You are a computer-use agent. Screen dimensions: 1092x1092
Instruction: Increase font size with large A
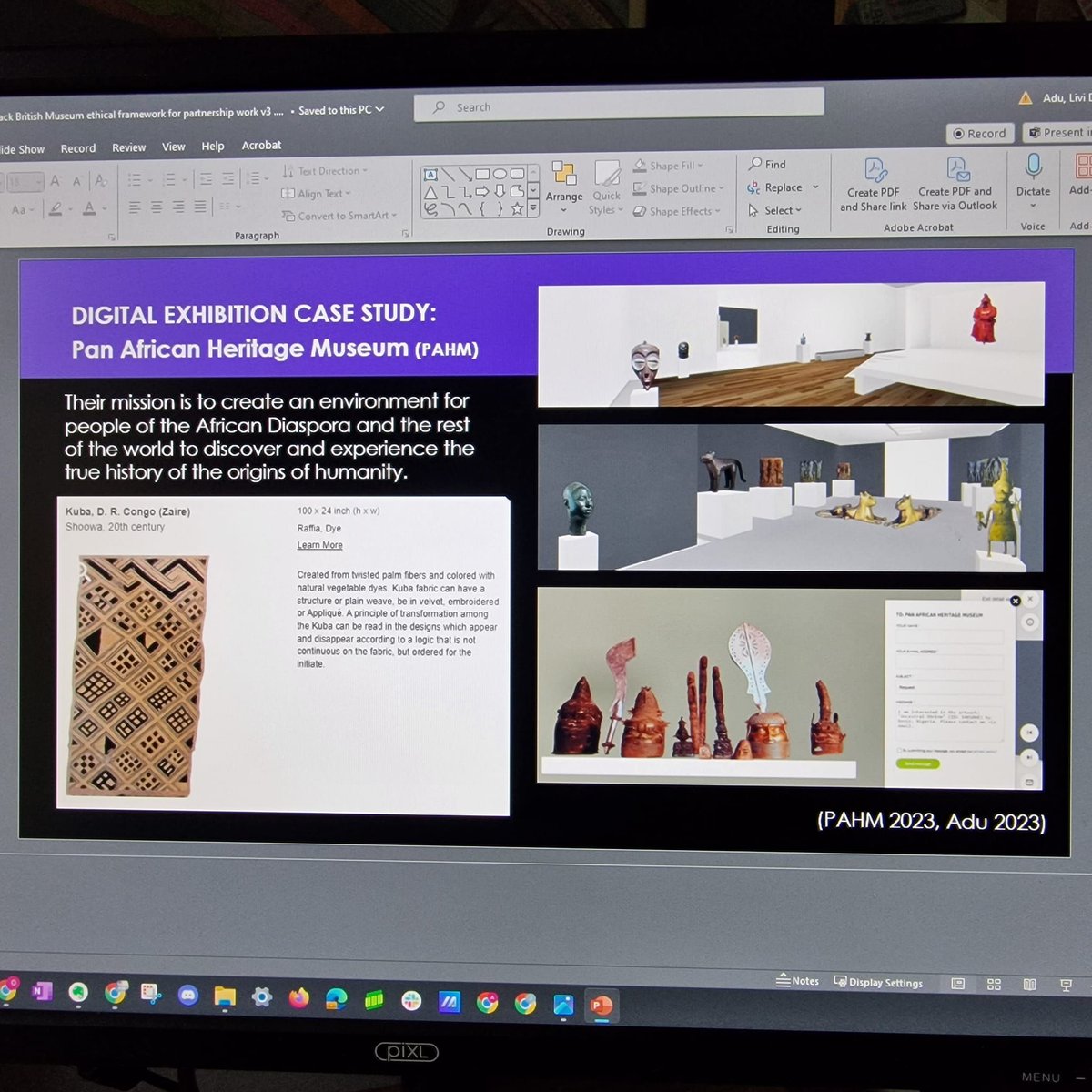pos(56,181)
